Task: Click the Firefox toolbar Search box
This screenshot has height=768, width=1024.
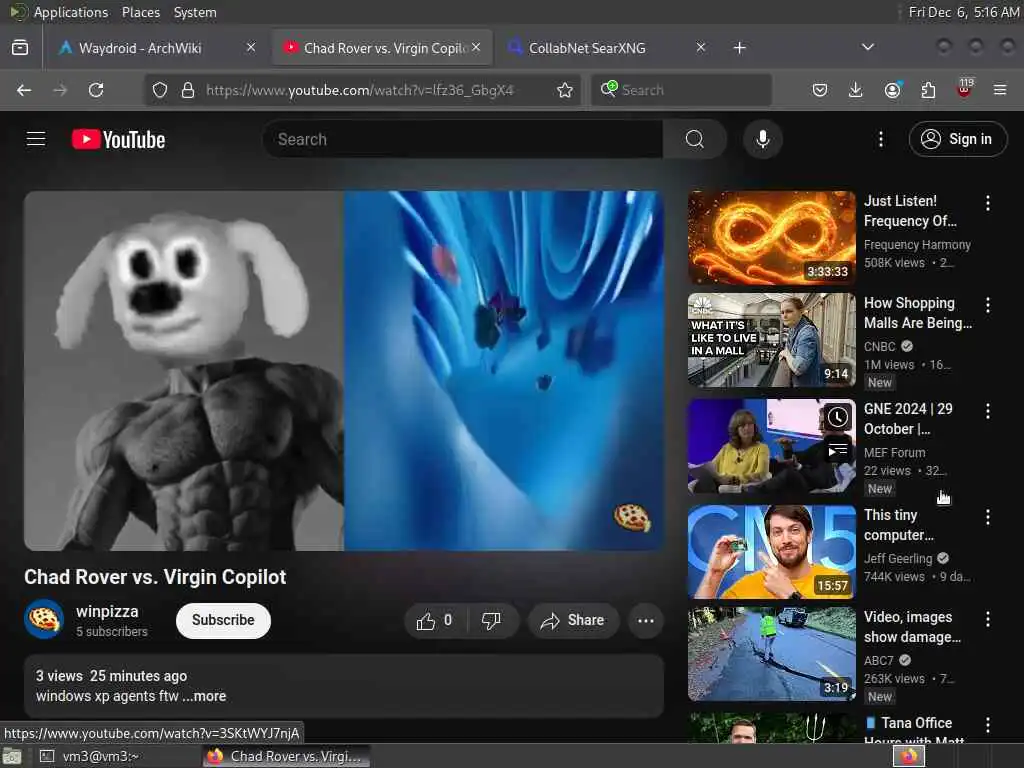Action: tap(681, 90)
